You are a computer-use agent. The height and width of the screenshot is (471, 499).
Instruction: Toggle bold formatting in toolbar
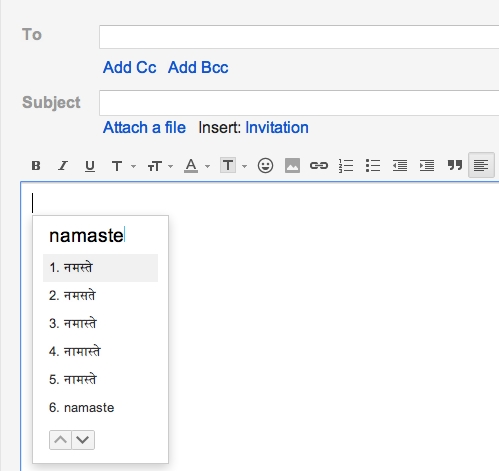[36, 165]
